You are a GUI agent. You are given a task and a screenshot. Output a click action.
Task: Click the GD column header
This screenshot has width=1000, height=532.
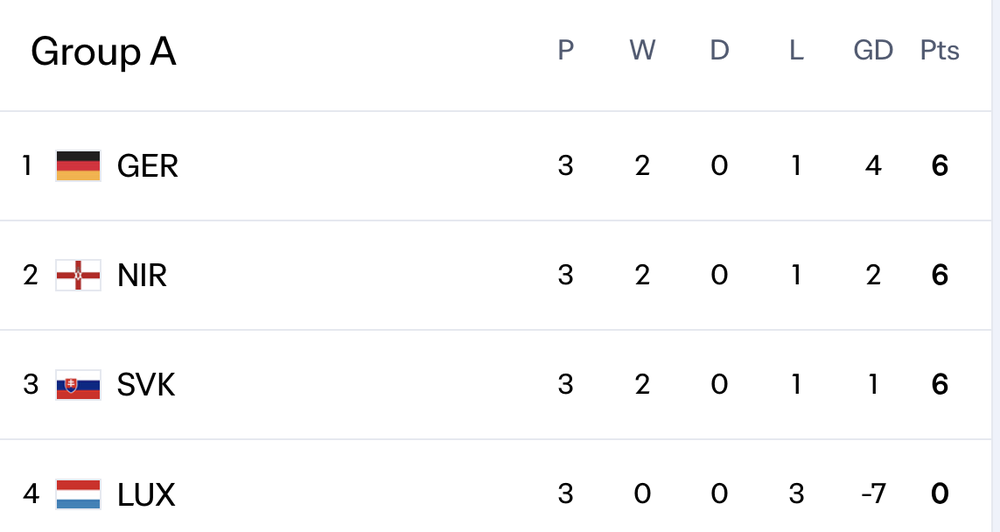[x=873, y=51]
